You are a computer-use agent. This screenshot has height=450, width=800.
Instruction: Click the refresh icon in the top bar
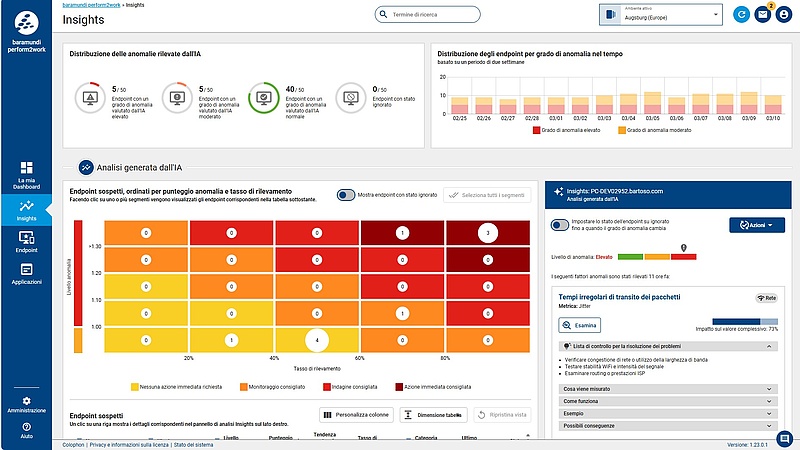click(741, 14)
